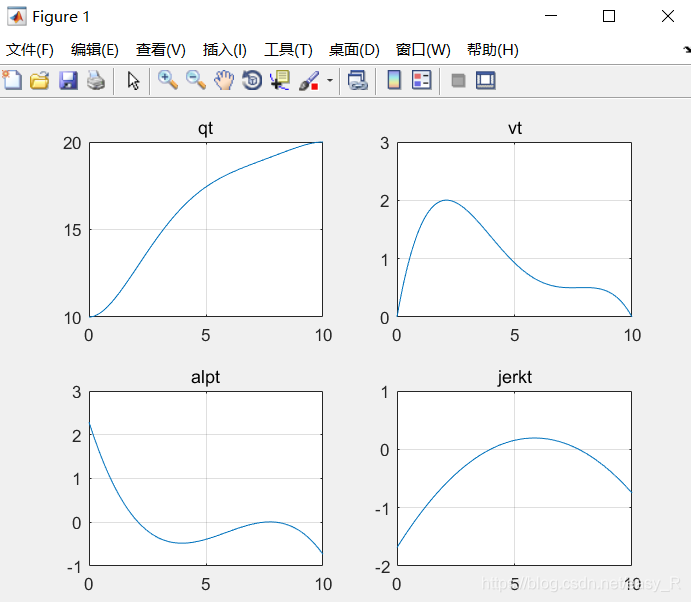Close the Figure 1 window
Screen dimensions: 691x602
(x=668, y=16)
